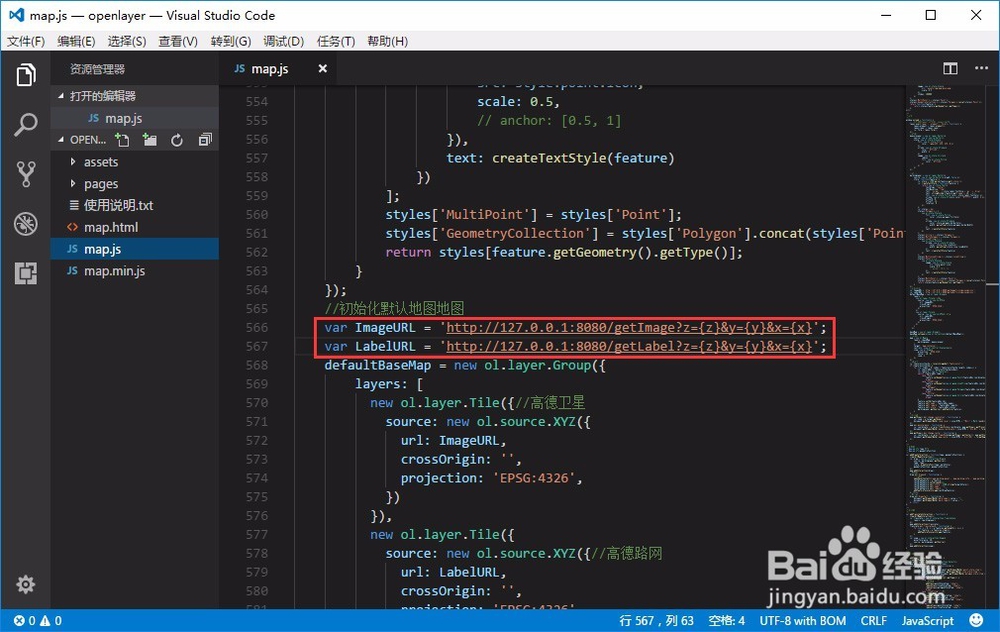Viewport: 1000px width, 632px height.
Task: Click the ImageURL getImage link on line 566
Action: 629,328
